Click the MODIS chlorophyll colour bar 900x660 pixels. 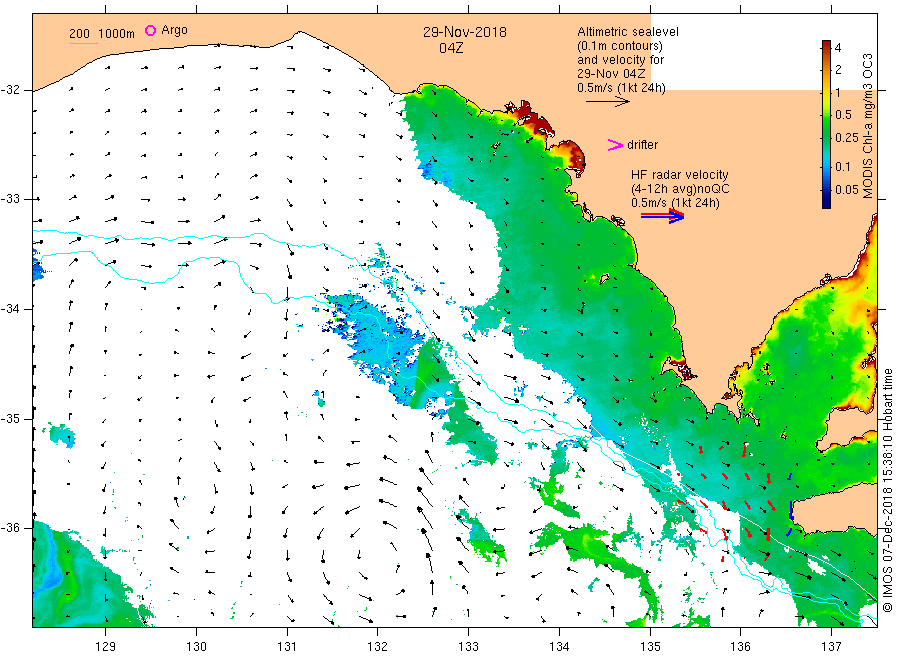tap(827, 124)
